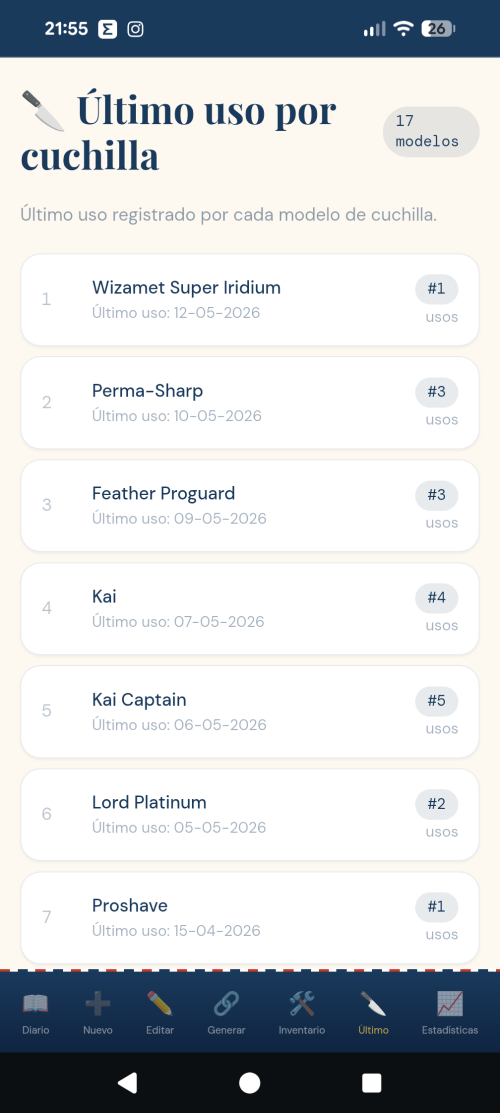This screenshot has width=500, height=1113.
Task: Tap the #5 badge on Kai Captain
Action: coord(437,701)
